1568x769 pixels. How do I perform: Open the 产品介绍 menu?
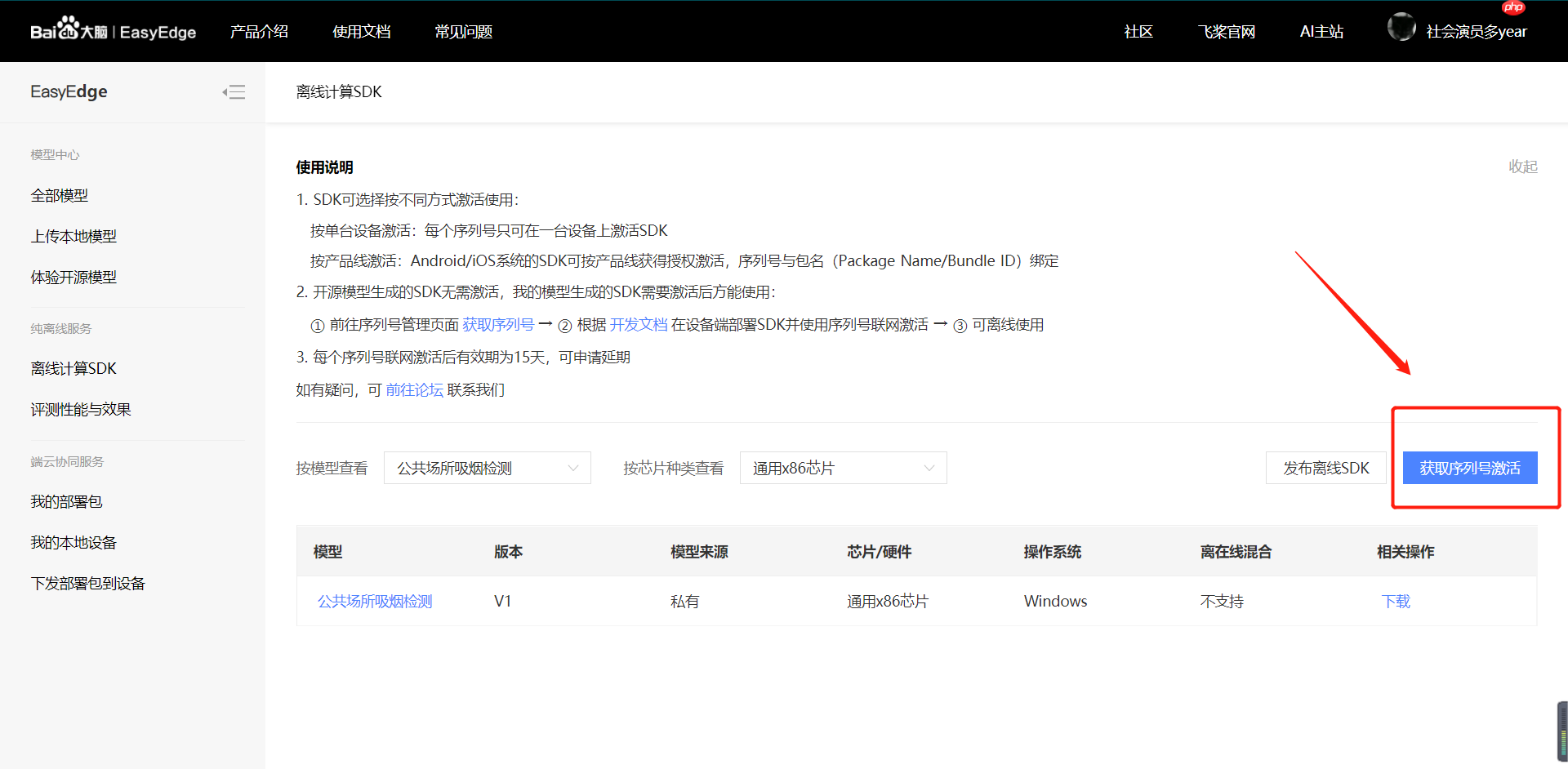(x=259, y=31)
